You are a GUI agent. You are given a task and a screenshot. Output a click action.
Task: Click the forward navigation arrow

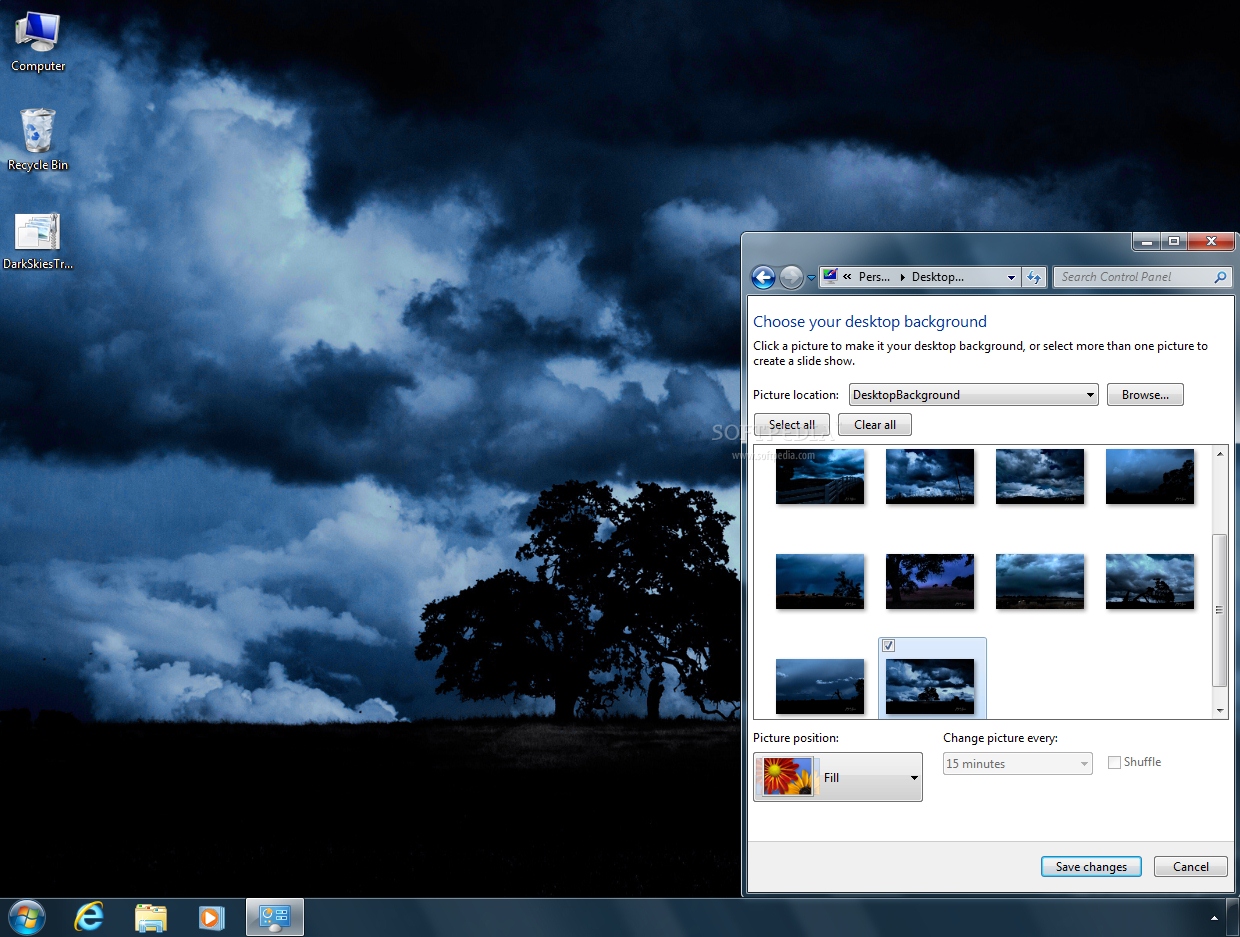[791, 277]
